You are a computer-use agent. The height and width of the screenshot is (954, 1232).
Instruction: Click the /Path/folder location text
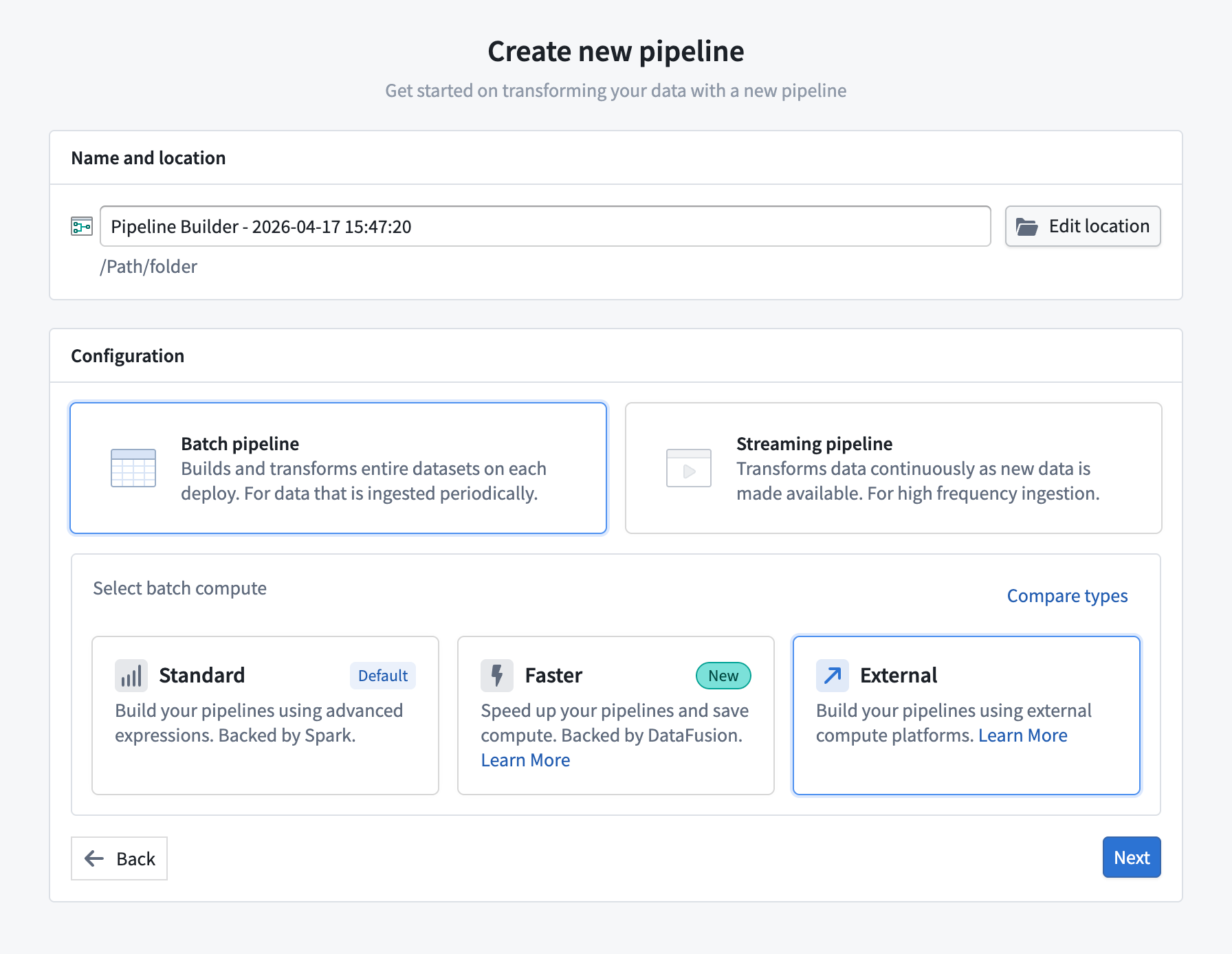(x=148, y=267)
